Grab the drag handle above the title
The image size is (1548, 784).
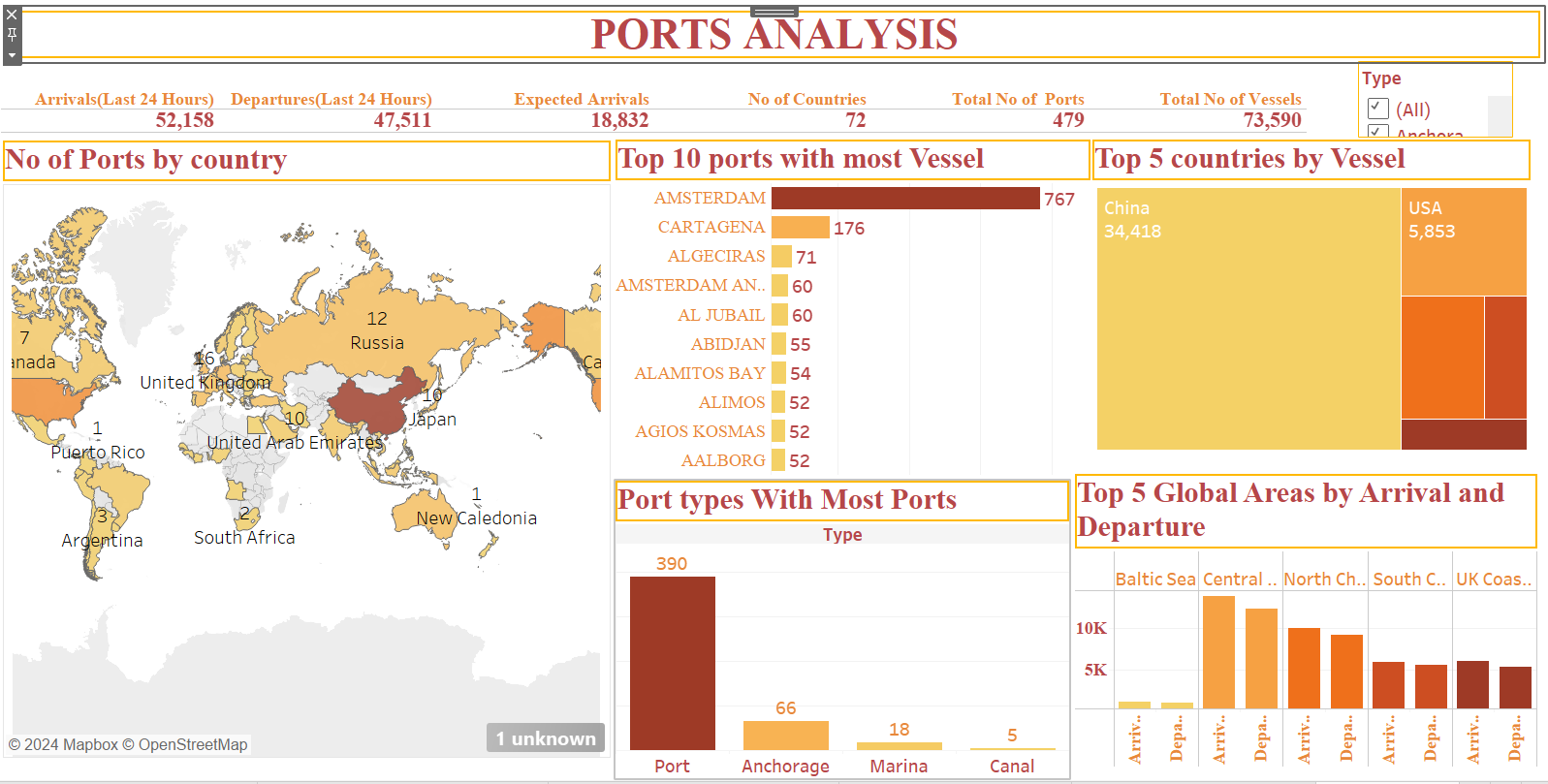pyautogui.click(x=774, y=12)
